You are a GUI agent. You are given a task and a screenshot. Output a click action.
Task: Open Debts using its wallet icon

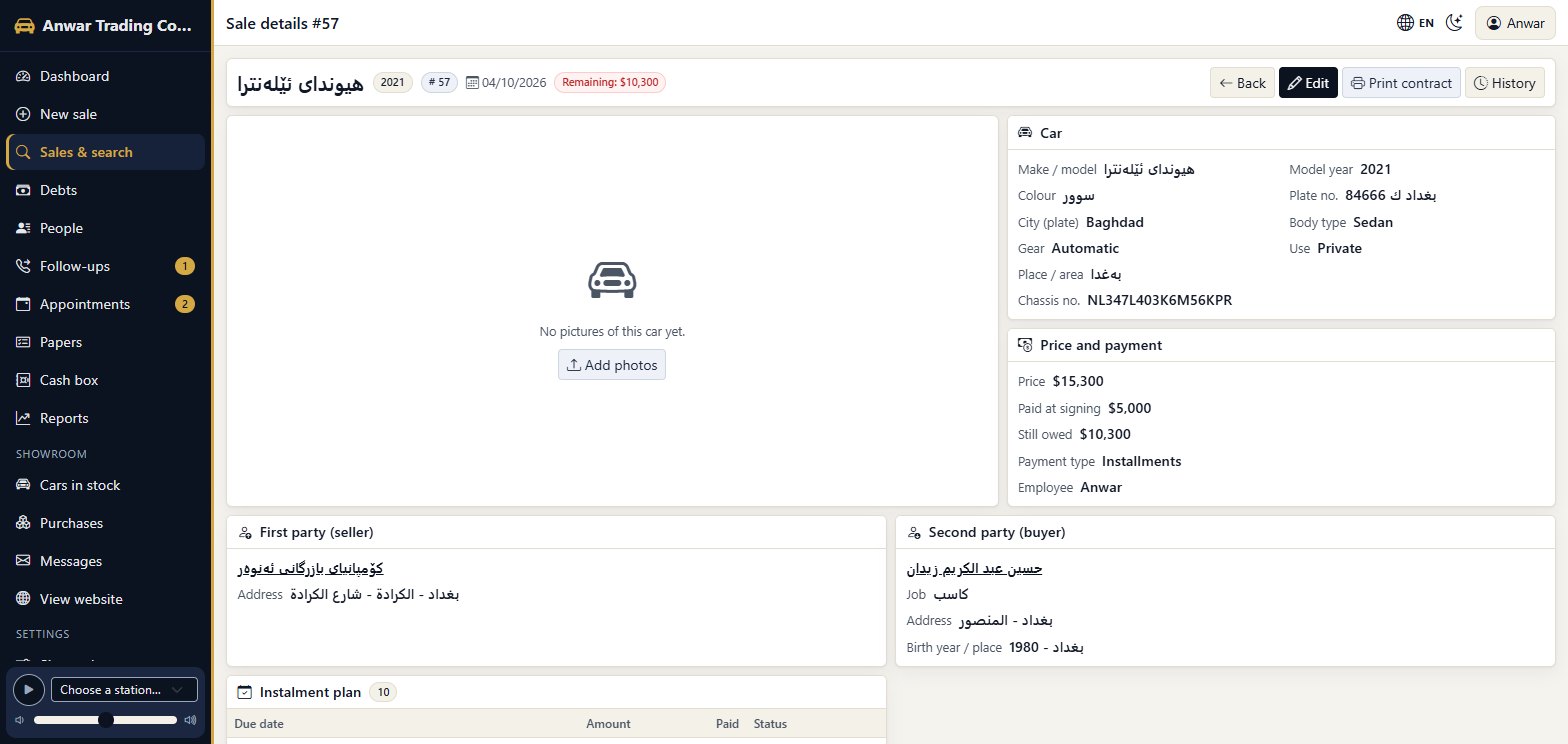coord(24,190)
